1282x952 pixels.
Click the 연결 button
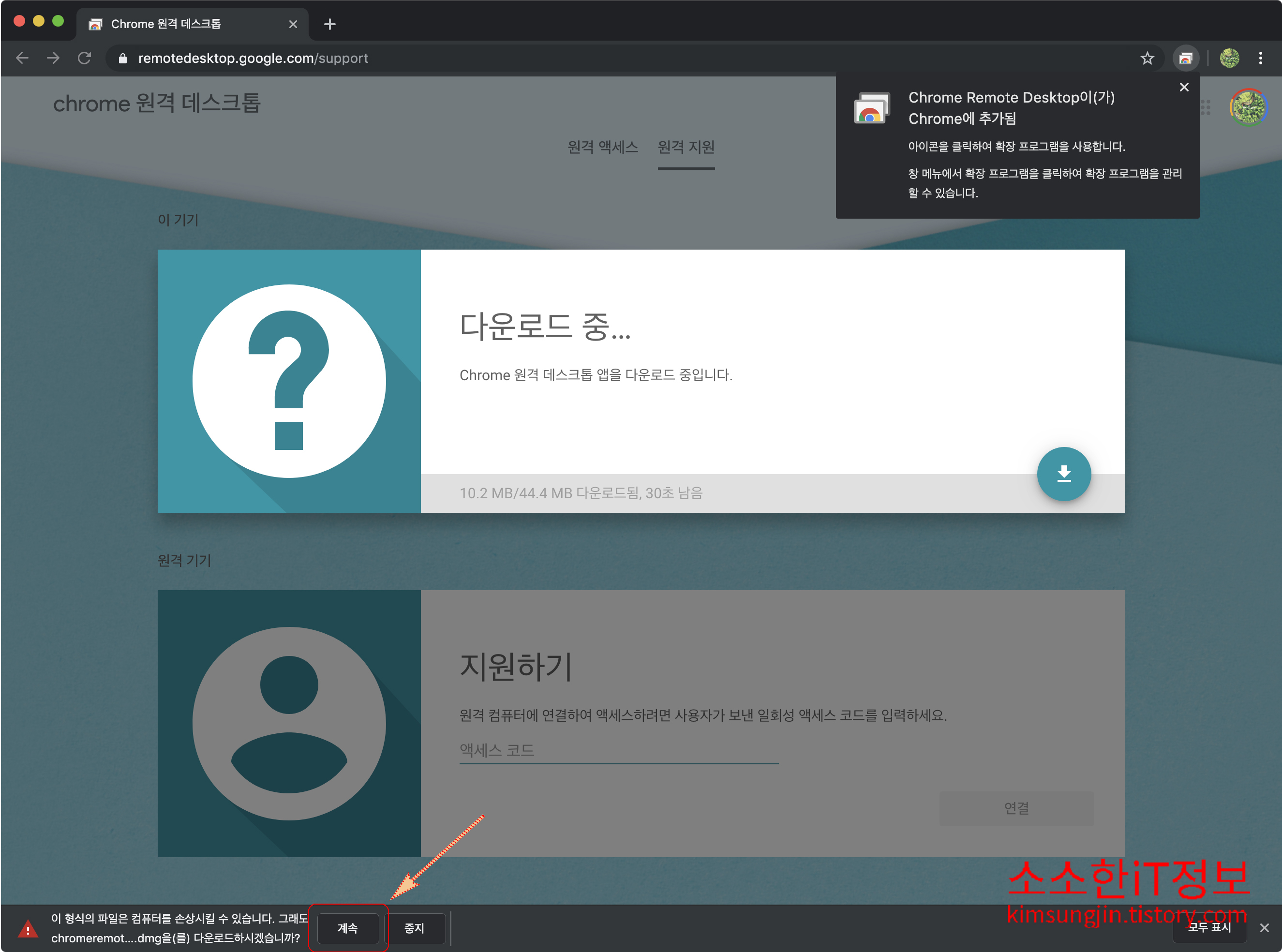(x=1016, y=808)
